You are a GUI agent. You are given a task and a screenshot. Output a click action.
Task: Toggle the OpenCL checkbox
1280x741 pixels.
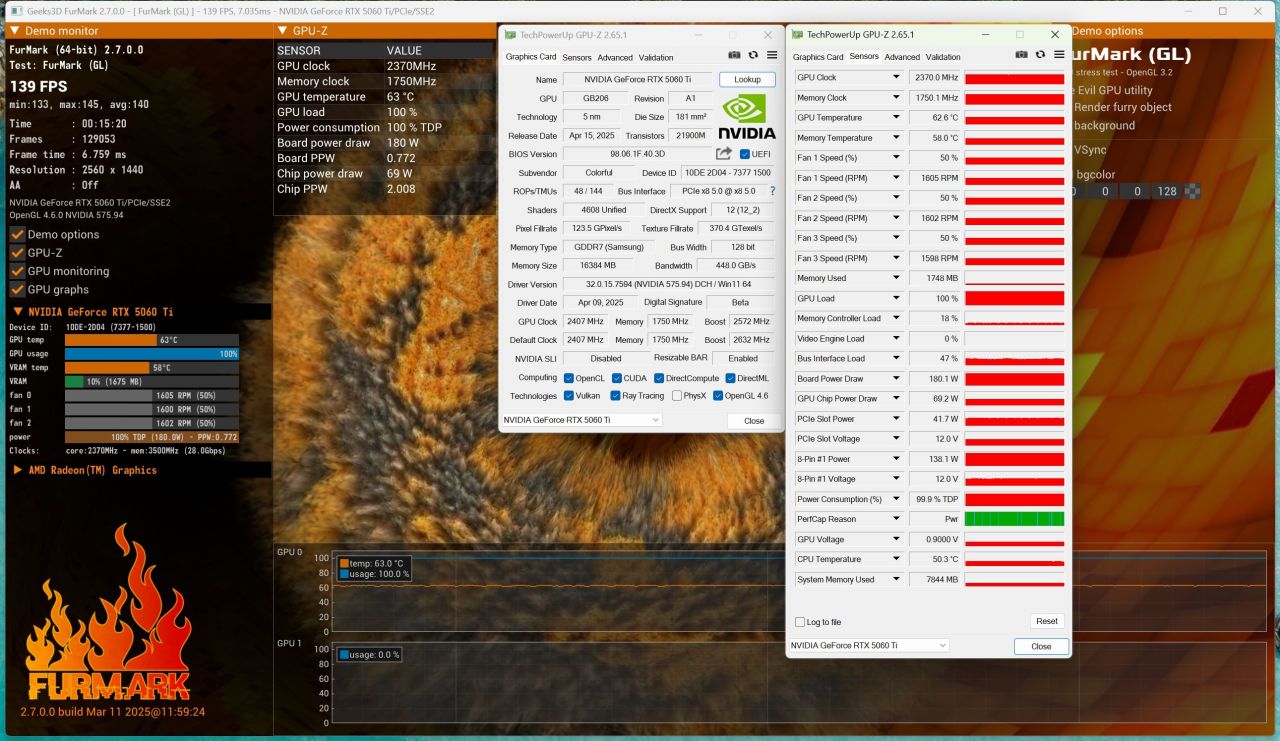tap(569, 378)
